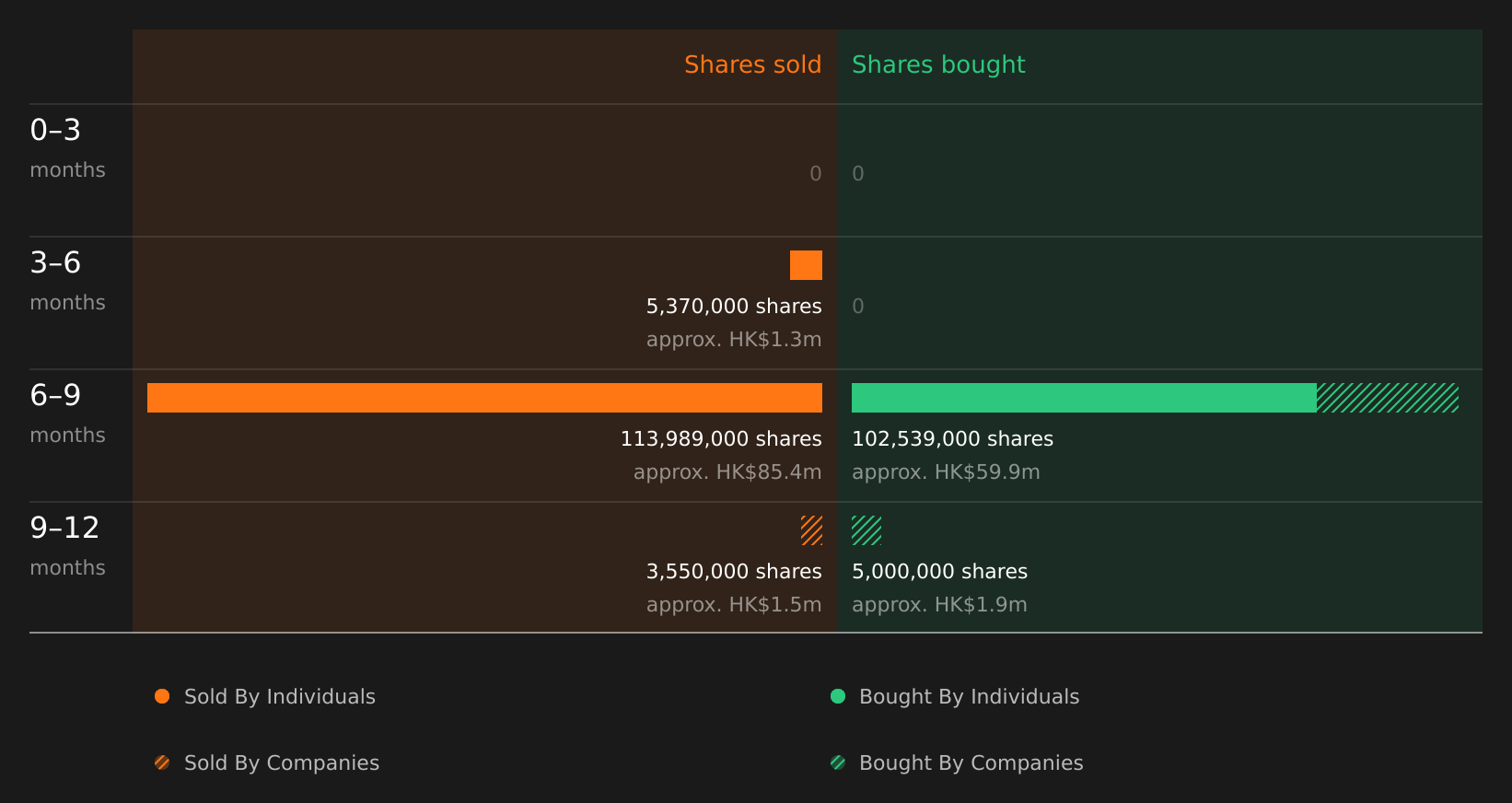Click the Sold By Individuals orange legend dot

(x=162, y=696)
